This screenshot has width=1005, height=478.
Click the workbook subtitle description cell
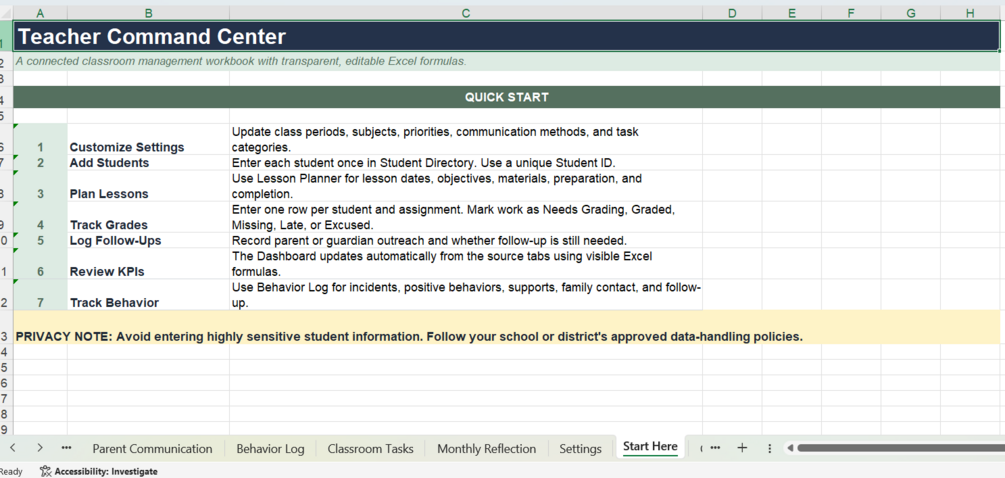pos(506,62)
